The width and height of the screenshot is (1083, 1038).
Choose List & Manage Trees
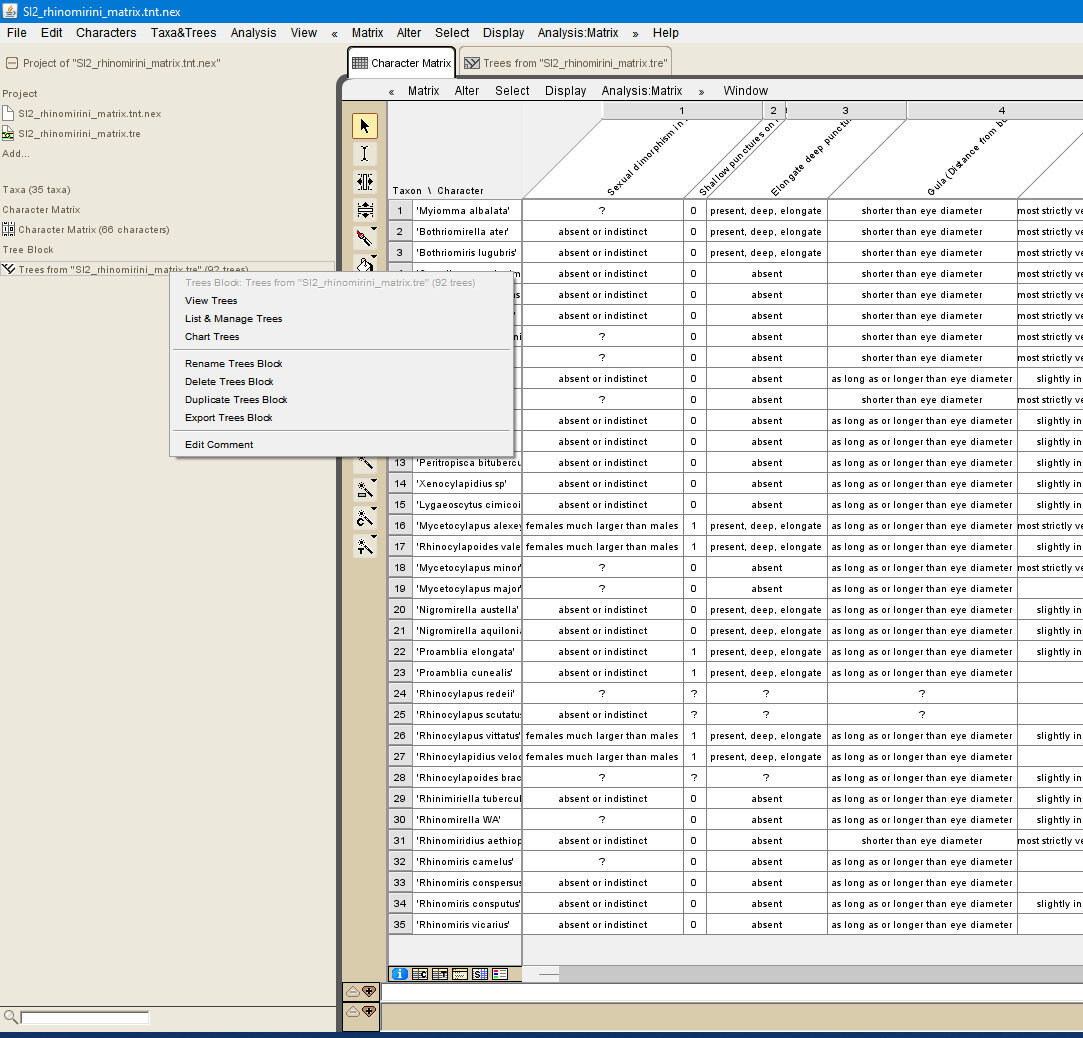[x=233, y=318]
